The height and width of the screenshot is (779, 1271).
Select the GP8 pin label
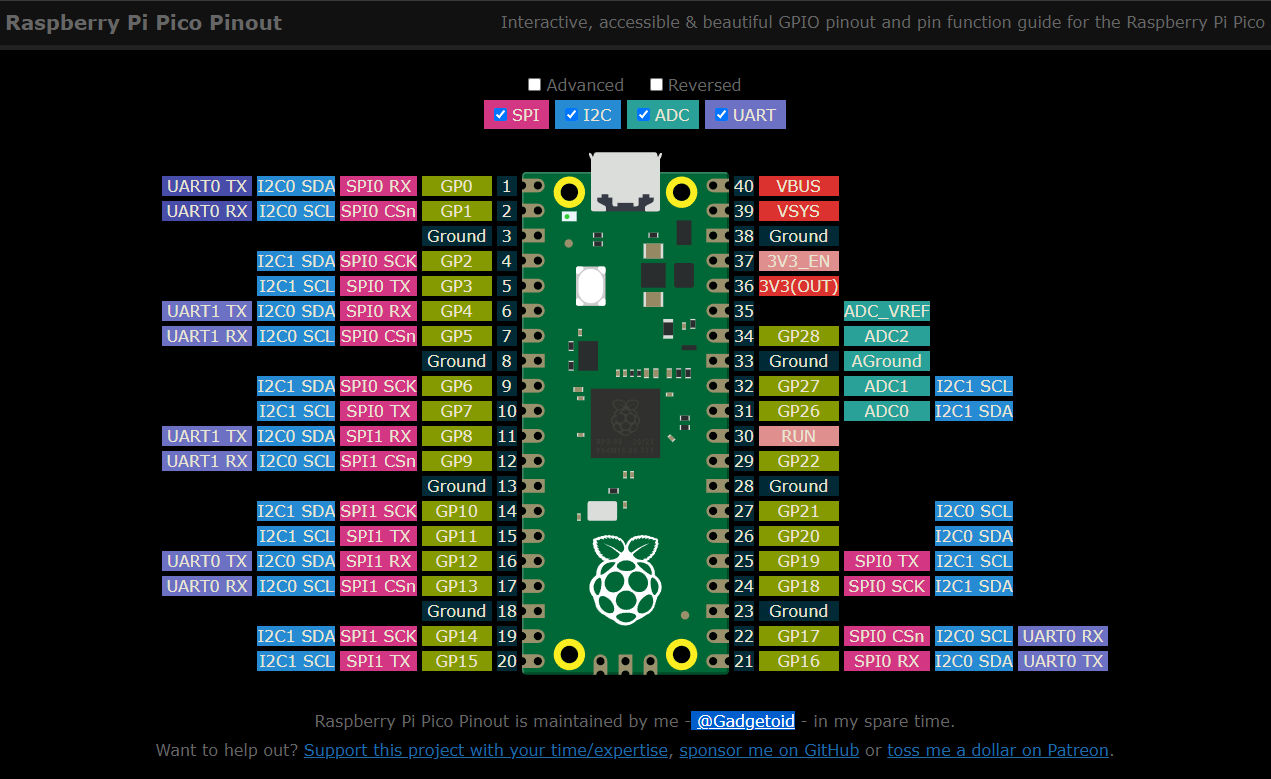(x=457, y=436)
